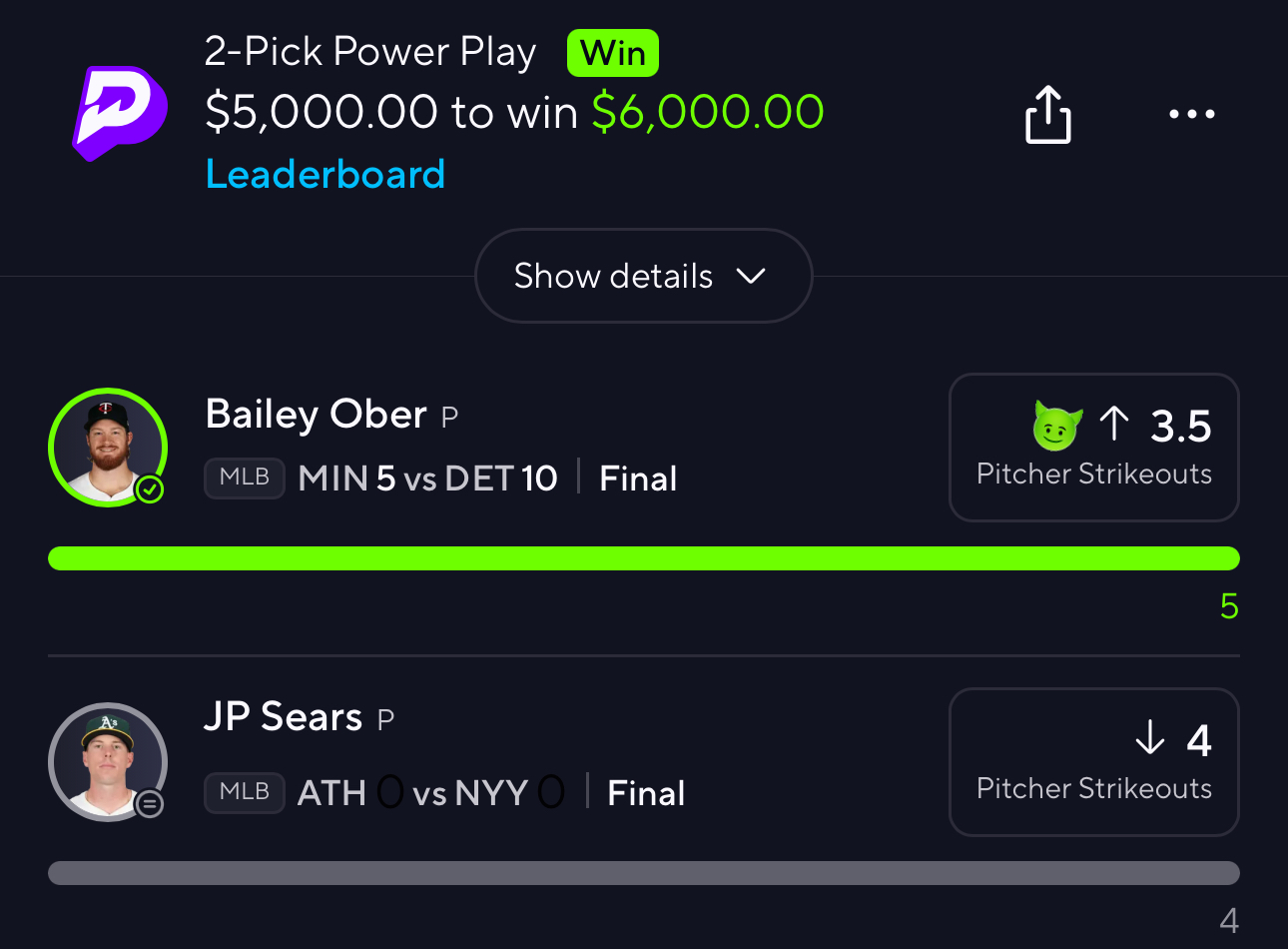The height and width of the screenshot is (949, 1288).
Task: Select JP Sears' player photo
Action: [x=107, y=761]
